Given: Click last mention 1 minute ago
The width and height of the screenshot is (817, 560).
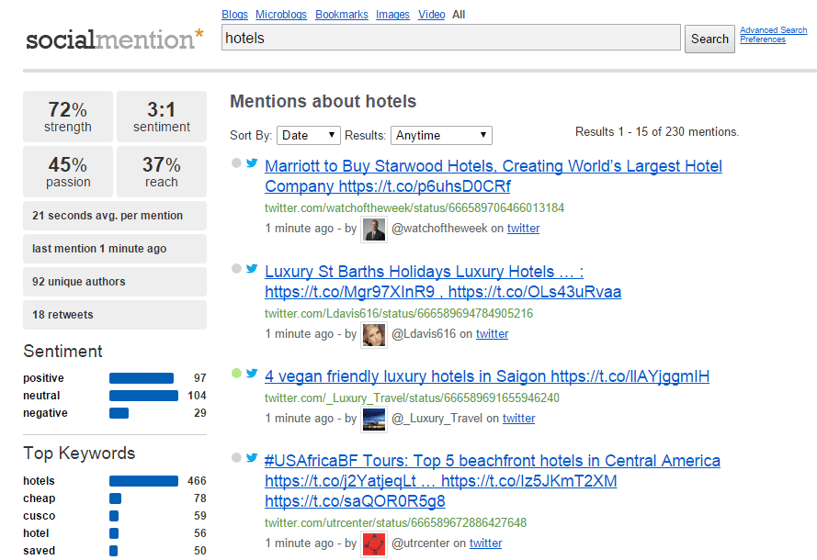Looking at the screenshot, I should click(x=115, y=248).
